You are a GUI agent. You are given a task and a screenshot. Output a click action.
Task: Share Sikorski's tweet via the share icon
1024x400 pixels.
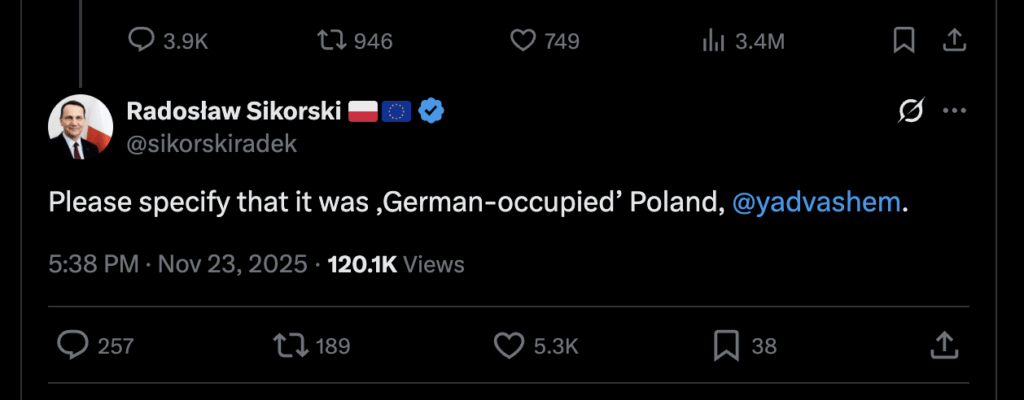click(943, 345)
